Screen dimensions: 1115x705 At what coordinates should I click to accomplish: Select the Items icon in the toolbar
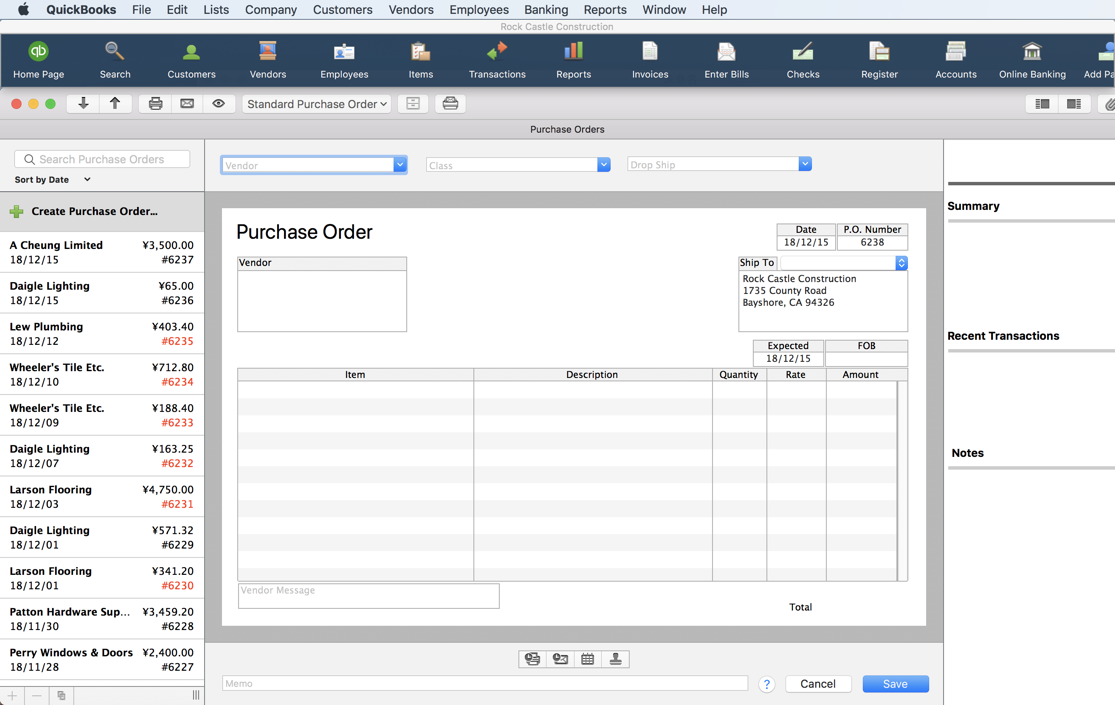[x=420, y=59]
